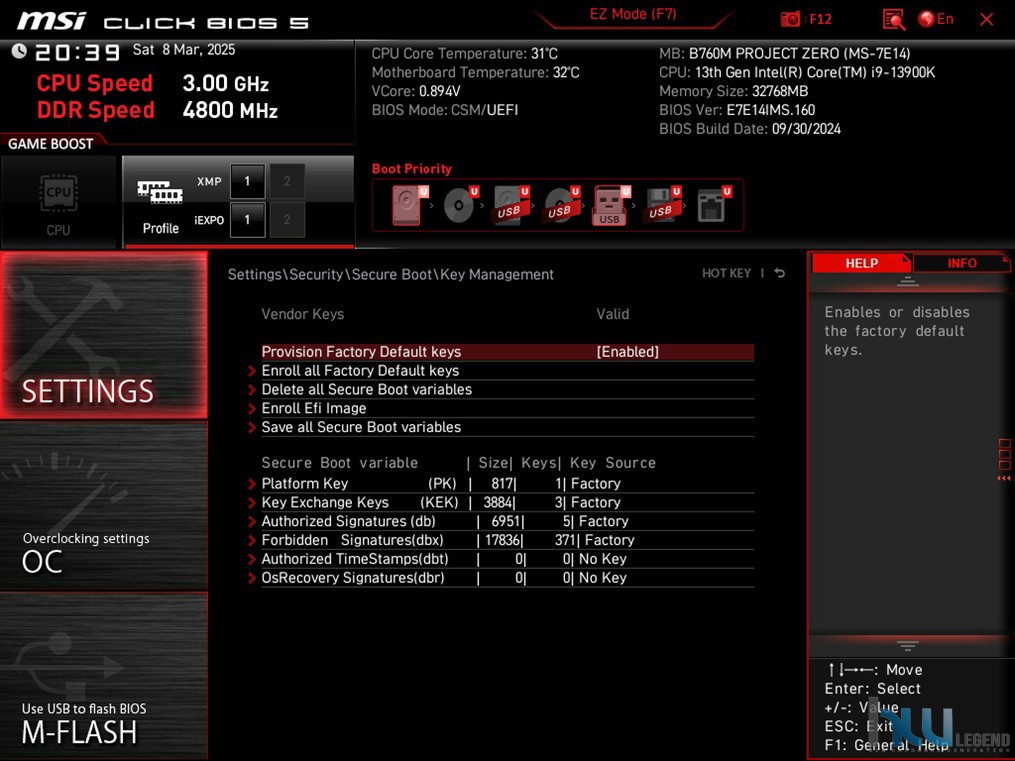The height and width of the screenshot is (761, 1015).
Task: Switch to the INFO tab
Action: click(x=962, y=263)
